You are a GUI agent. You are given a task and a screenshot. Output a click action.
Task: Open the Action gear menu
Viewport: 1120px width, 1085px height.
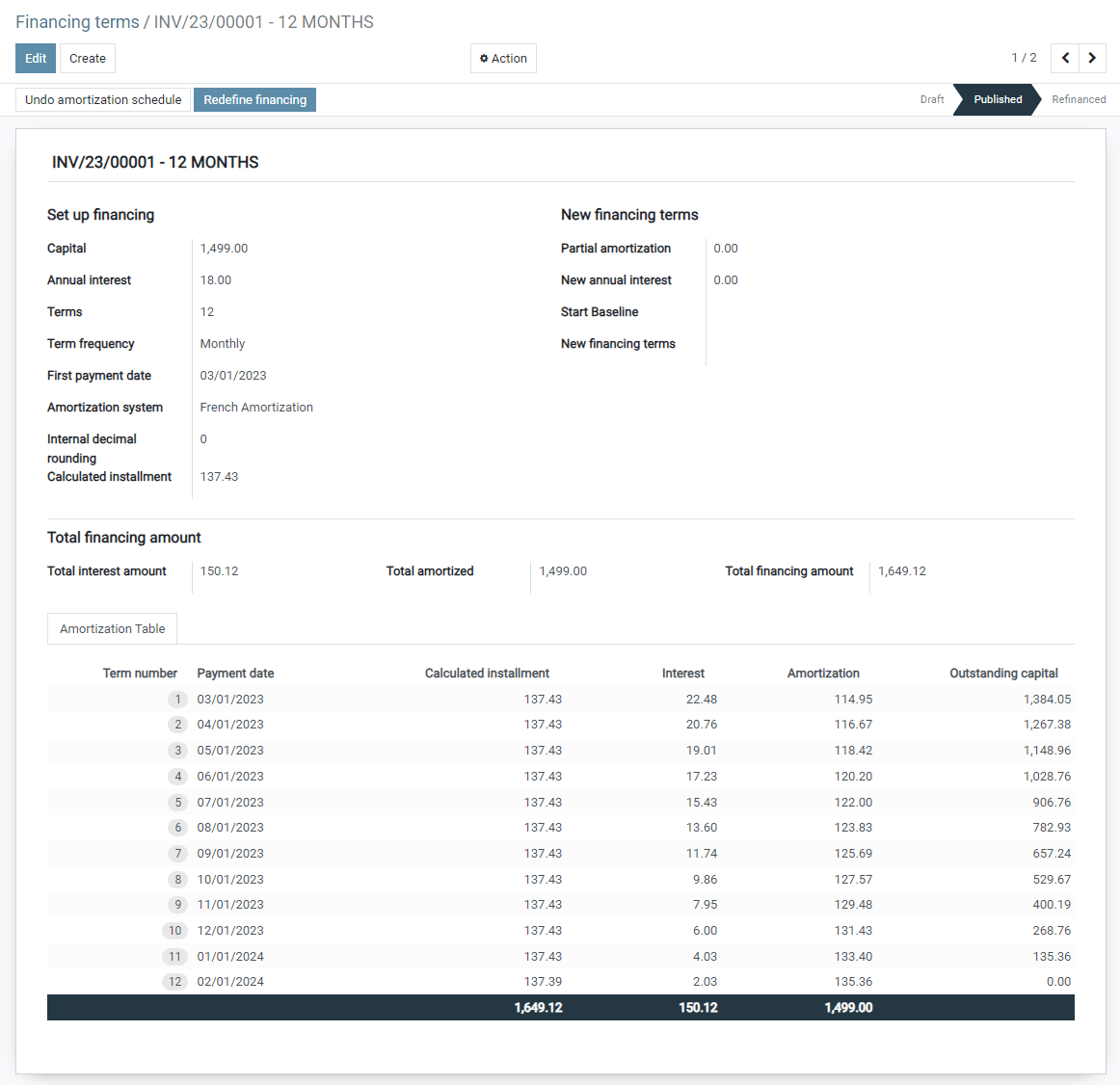(503, 58)
